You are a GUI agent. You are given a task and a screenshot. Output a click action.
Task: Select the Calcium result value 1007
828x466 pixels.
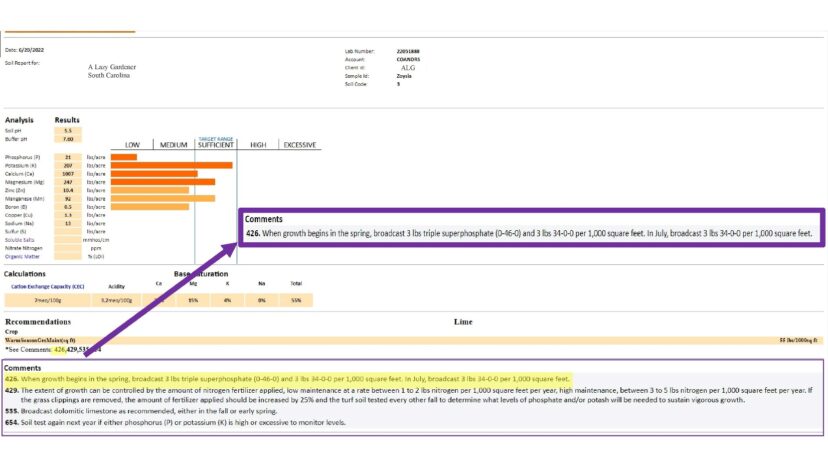pos(68,174)
